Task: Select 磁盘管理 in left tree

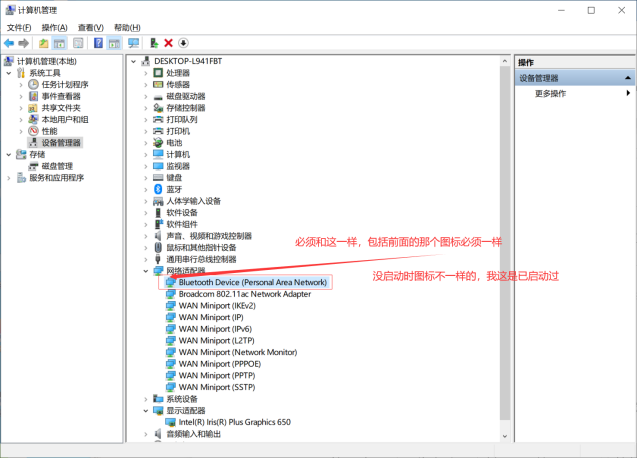Action: (x=57, y=166)
